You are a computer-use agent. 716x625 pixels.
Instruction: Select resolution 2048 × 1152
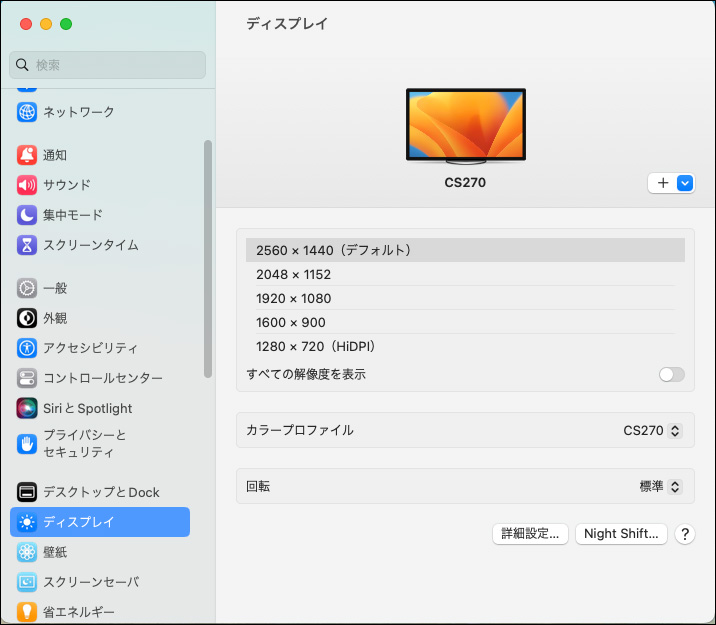point(465,274)
